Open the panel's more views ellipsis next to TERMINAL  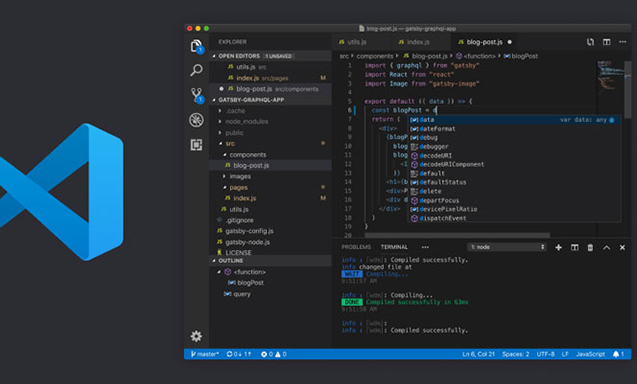pyautogui.click(x=425, y=247)
